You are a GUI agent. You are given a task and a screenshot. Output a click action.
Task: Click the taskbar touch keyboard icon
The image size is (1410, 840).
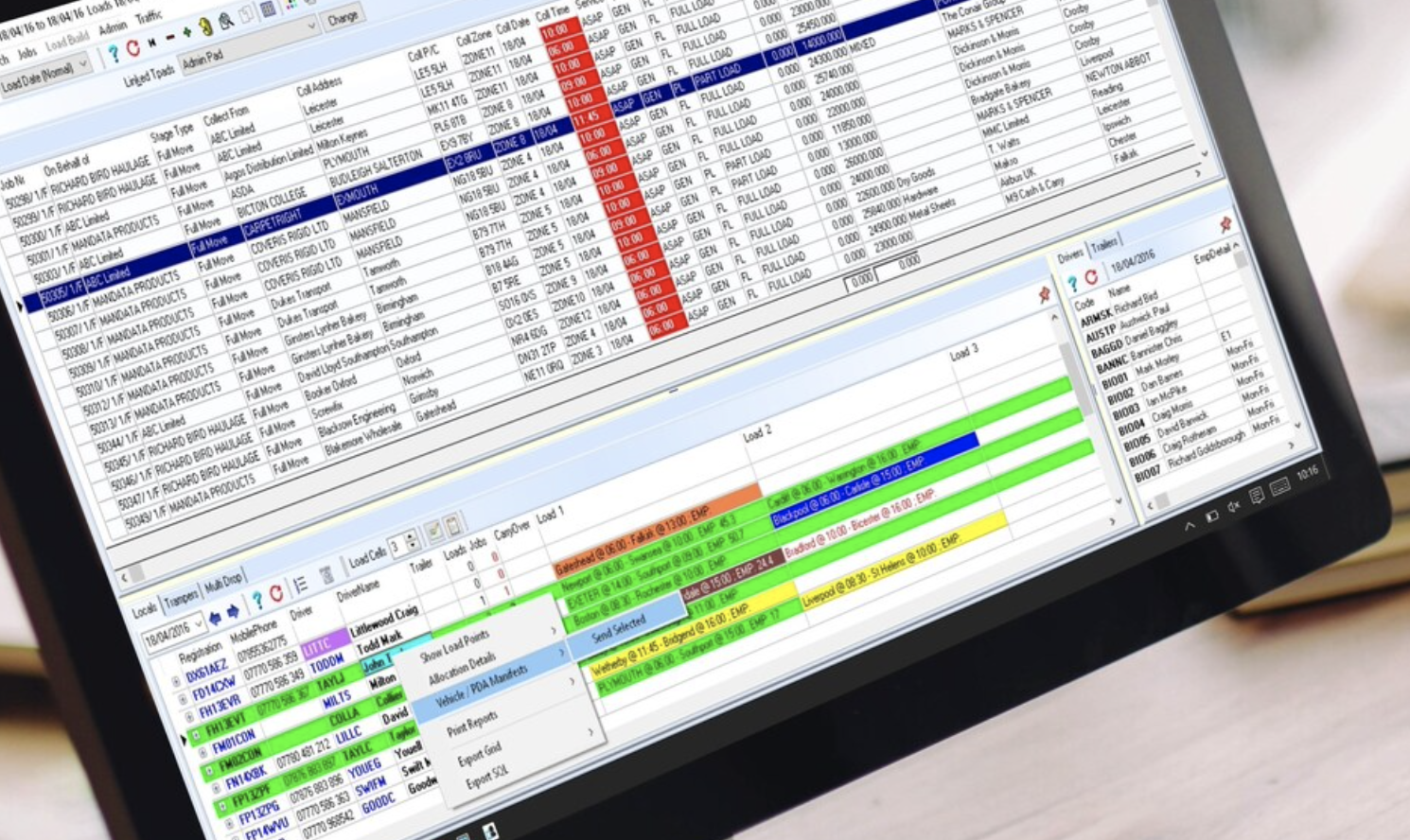click(1279, 487)
